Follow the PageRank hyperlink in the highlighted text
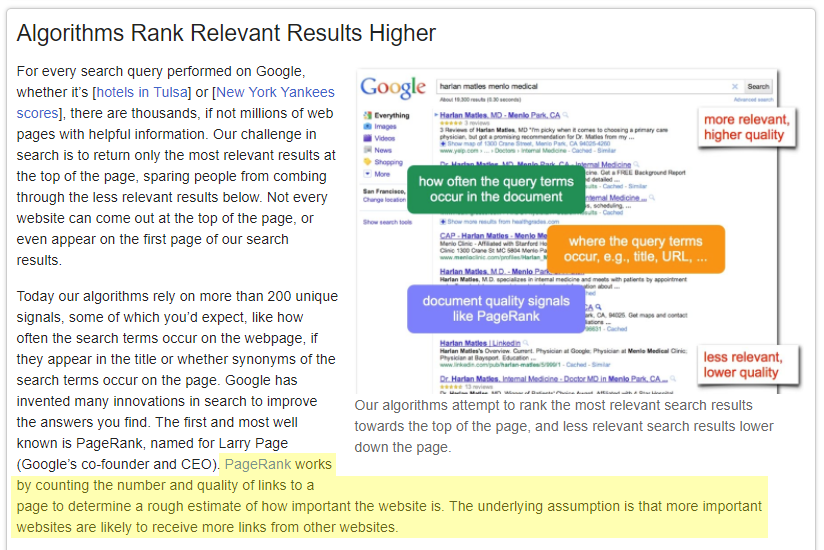This screenshot has width=824, height=550. click(x=258, y=464)
